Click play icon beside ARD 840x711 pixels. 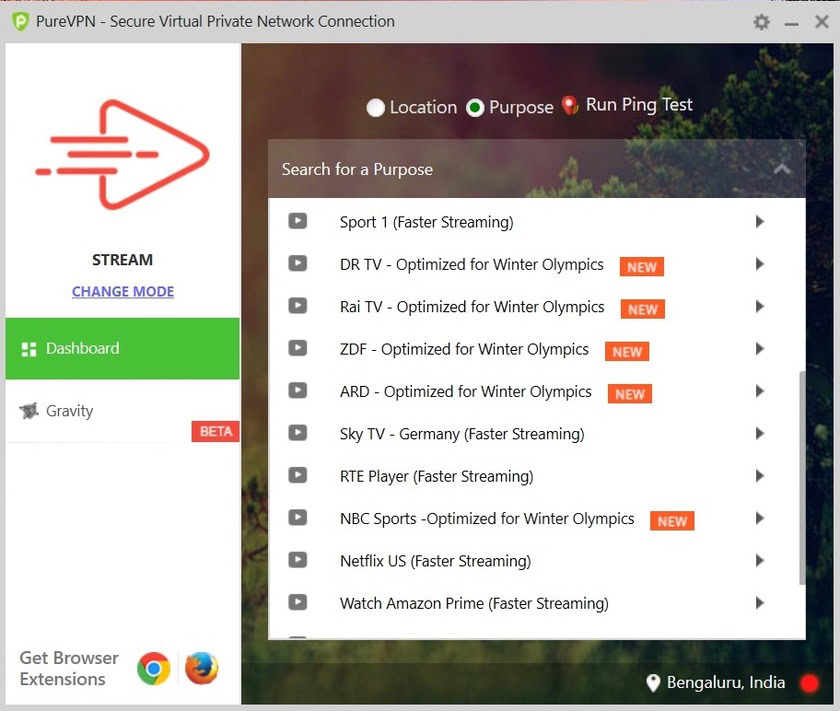(x=297, y=390)
